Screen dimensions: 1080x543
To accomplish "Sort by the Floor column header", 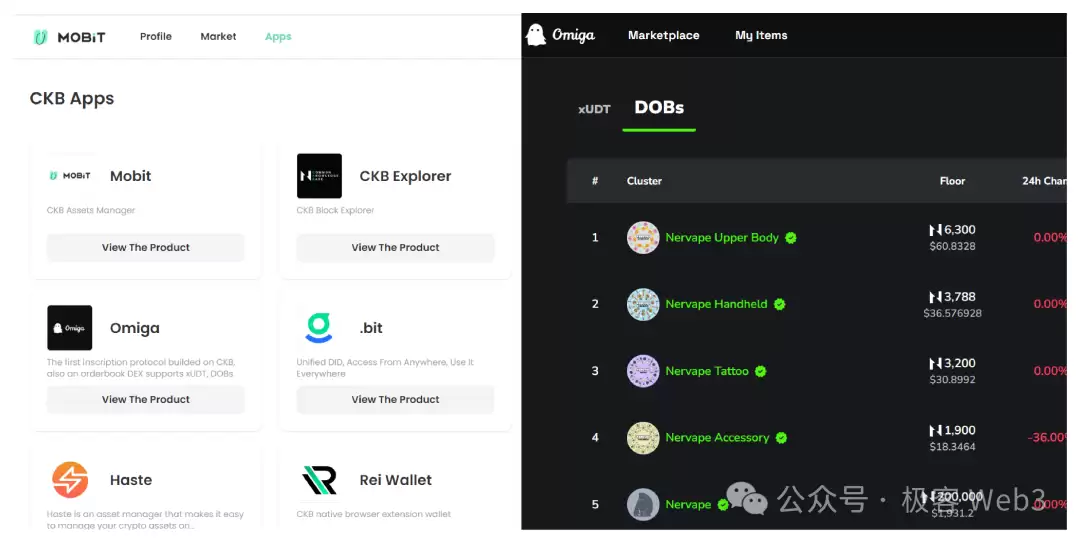I will (x=952, y=181).
